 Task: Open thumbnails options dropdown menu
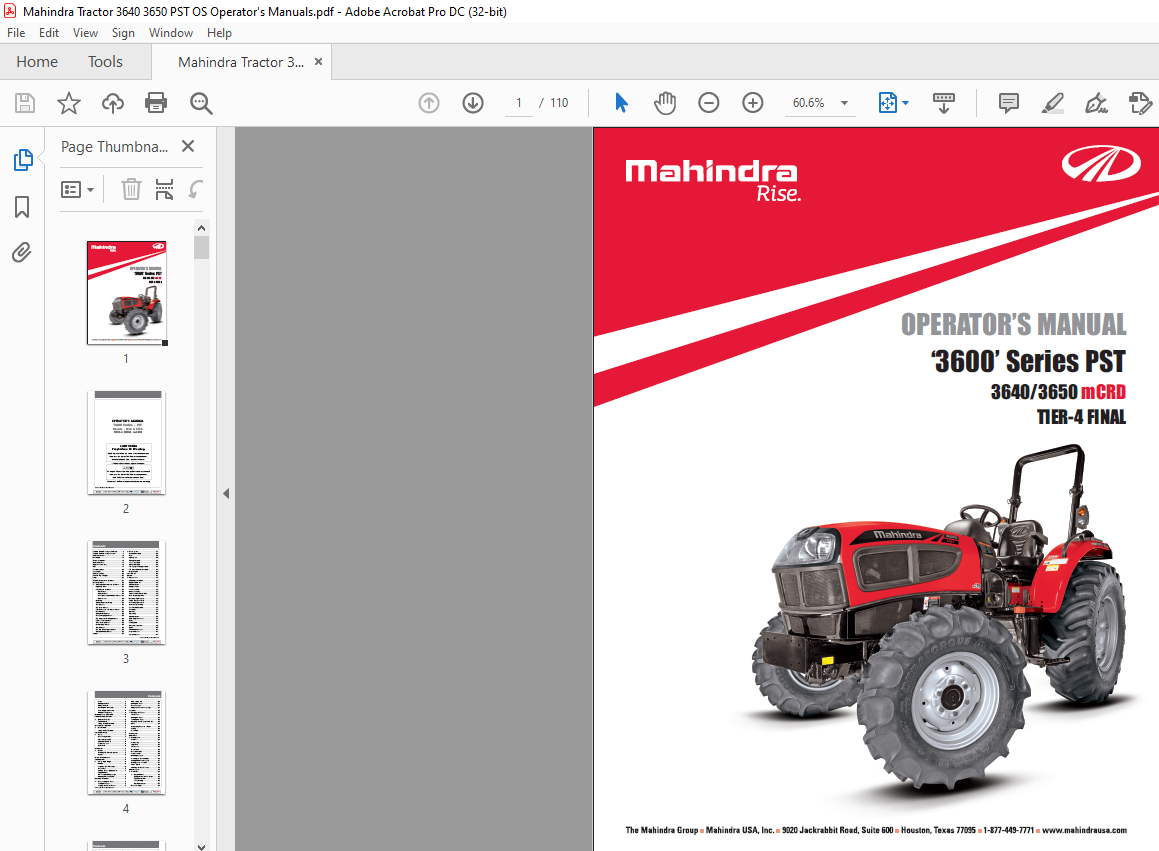coord(78,190)
